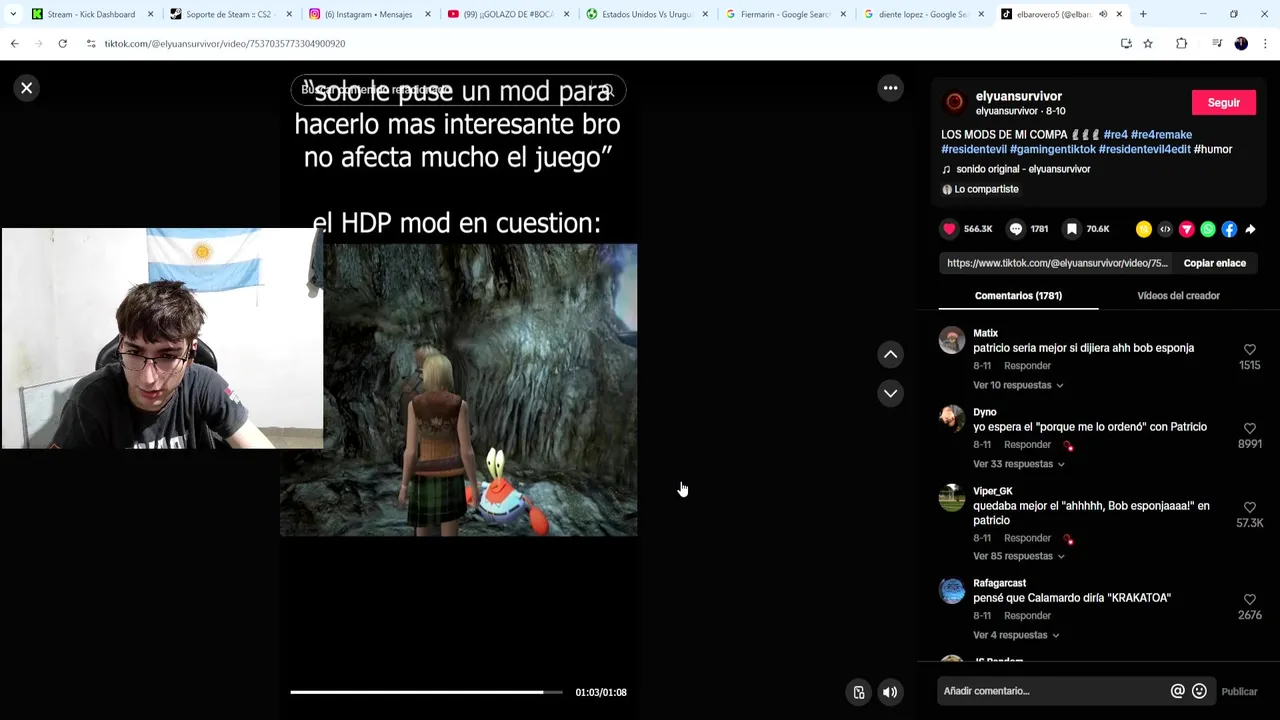Switch to Stream - Kick Dashboard tab
This screenshot has height=720, width=1280.
(x=92, y=14)
